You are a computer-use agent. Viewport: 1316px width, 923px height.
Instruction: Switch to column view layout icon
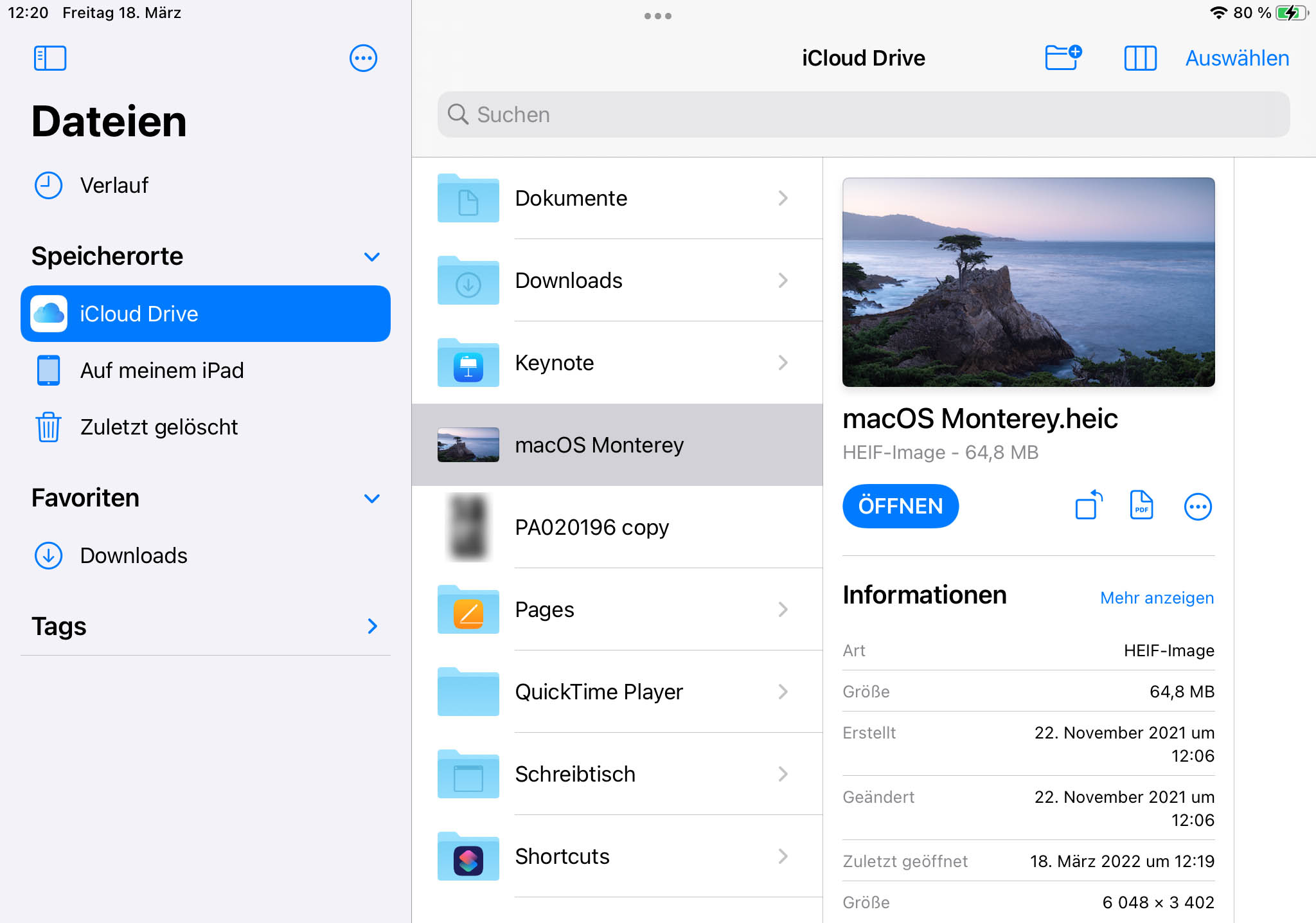click(x=1140, y=58)
